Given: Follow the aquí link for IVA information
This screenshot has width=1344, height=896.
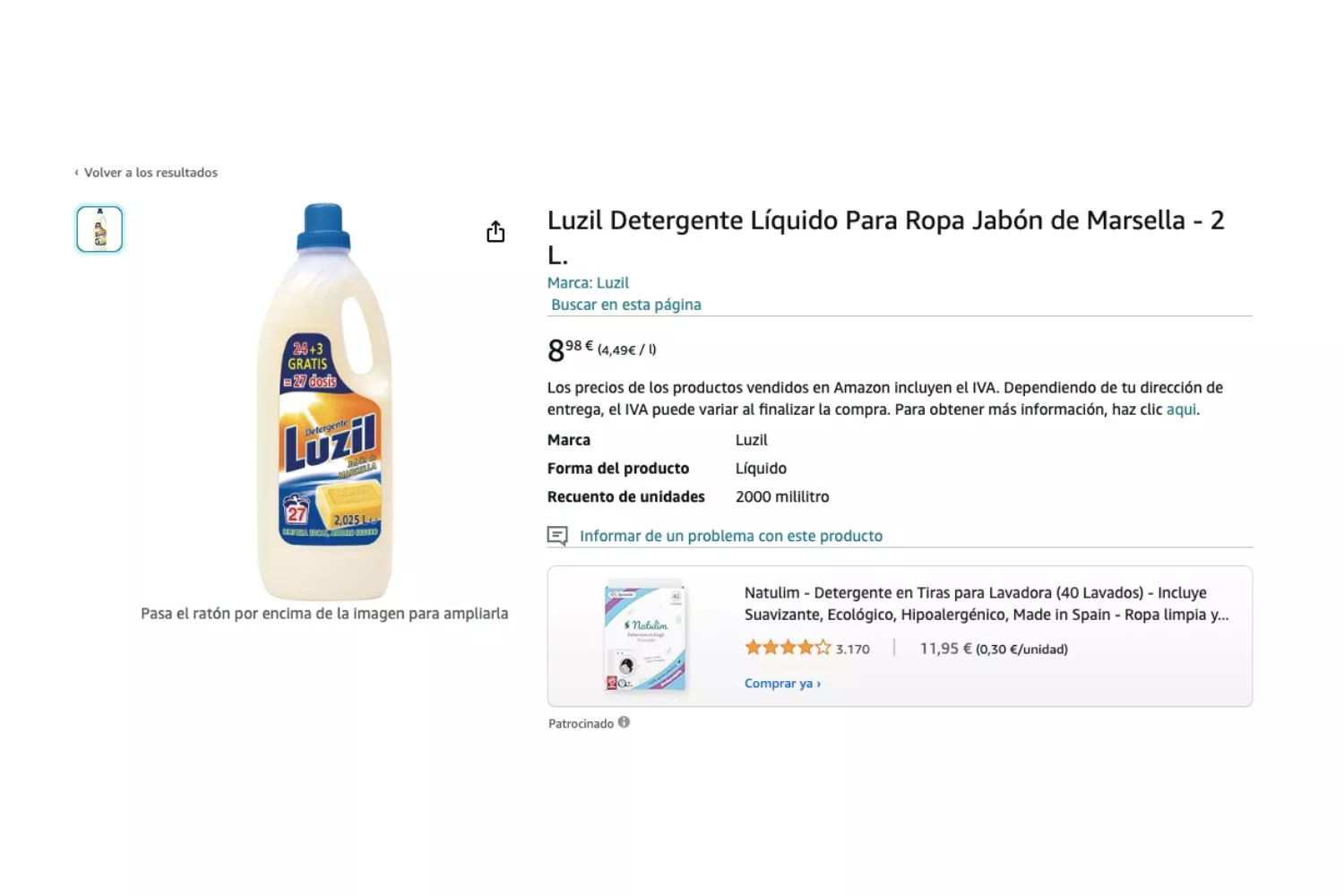Looking at the screenshot, I should click(x=1181, y=409).
